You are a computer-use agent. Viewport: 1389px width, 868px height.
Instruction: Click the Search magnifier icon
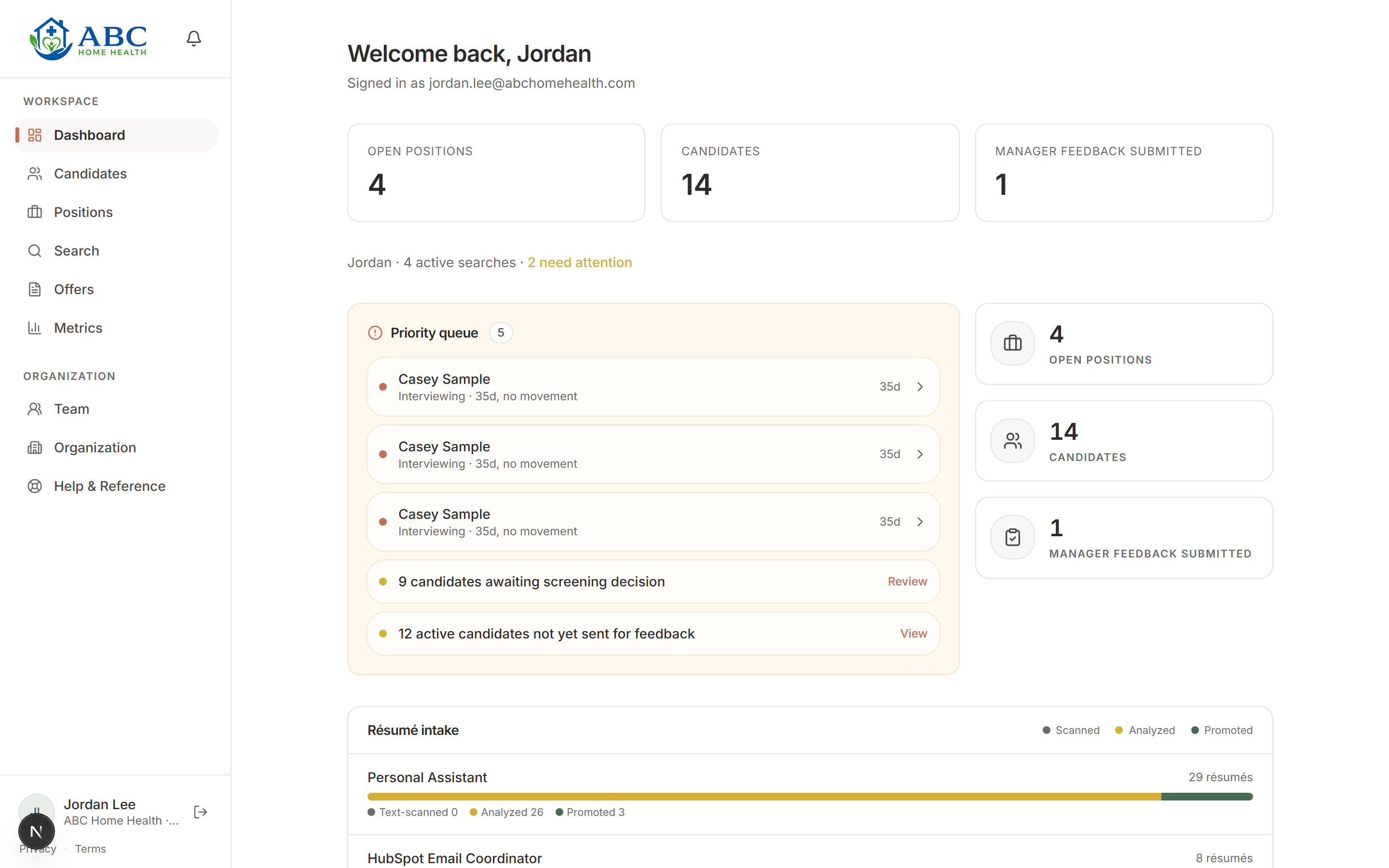34,251
